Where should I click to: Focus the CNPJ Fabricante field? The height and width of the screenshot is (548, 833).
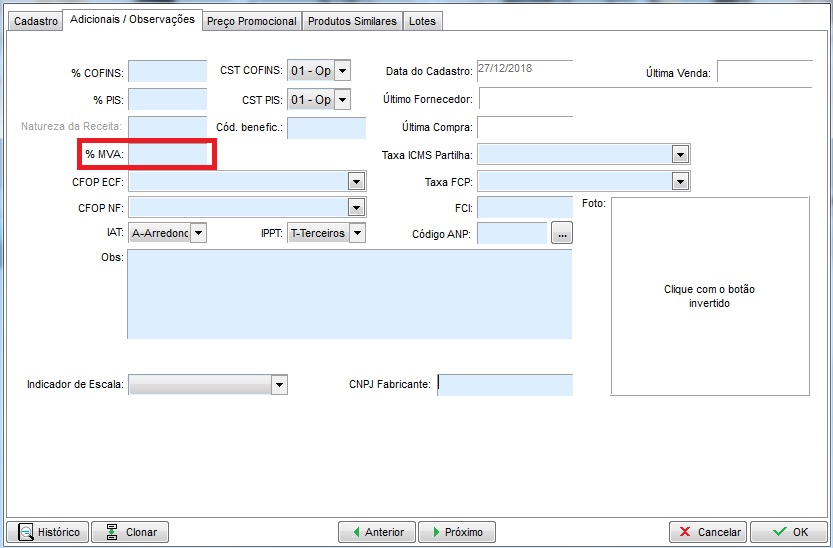505,385
